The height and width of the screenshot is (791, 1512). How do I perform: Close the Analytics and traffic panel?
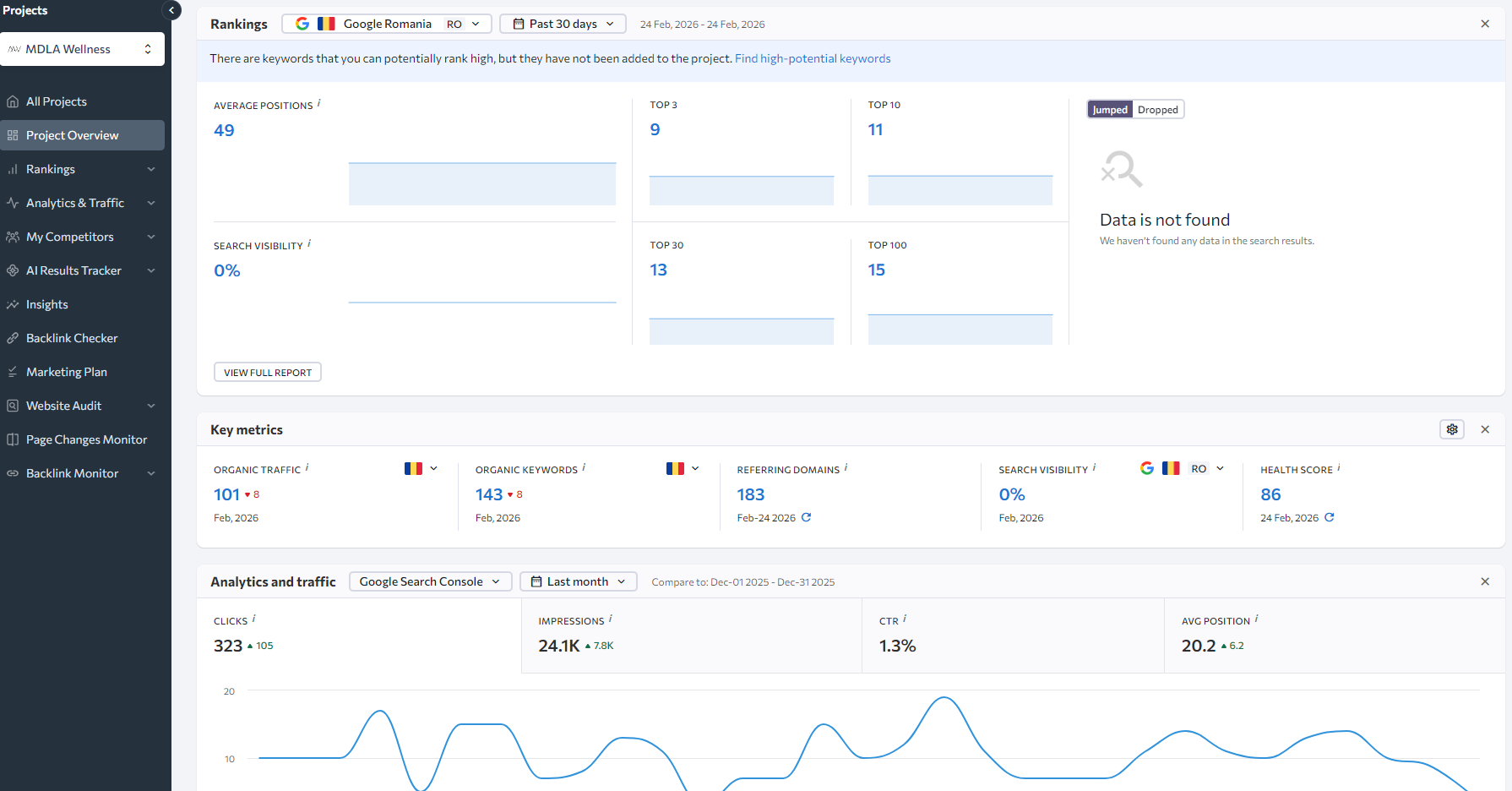[1485, 581]
